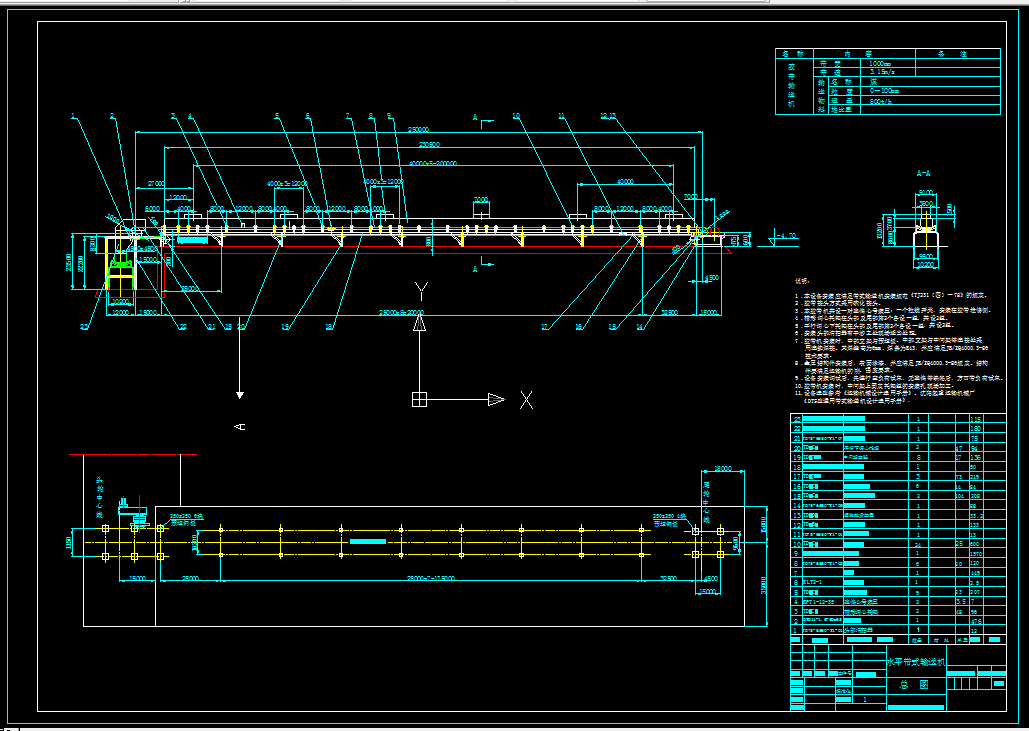Select the "水平带式输送机" title text

click(x=916, y=663)
